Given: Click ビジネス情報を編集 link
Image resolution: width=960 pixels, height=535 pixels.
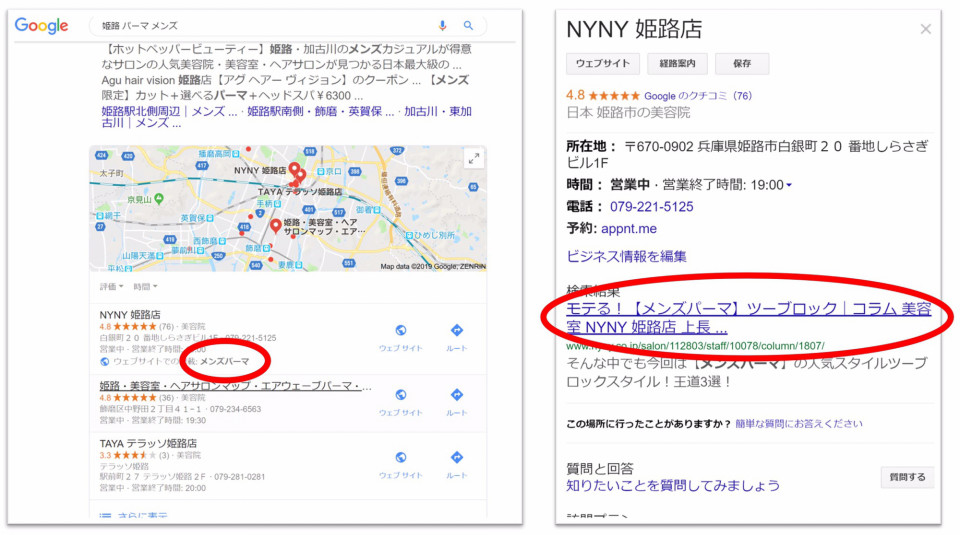Looking at the screenshot, I should (x=626, y=256).
